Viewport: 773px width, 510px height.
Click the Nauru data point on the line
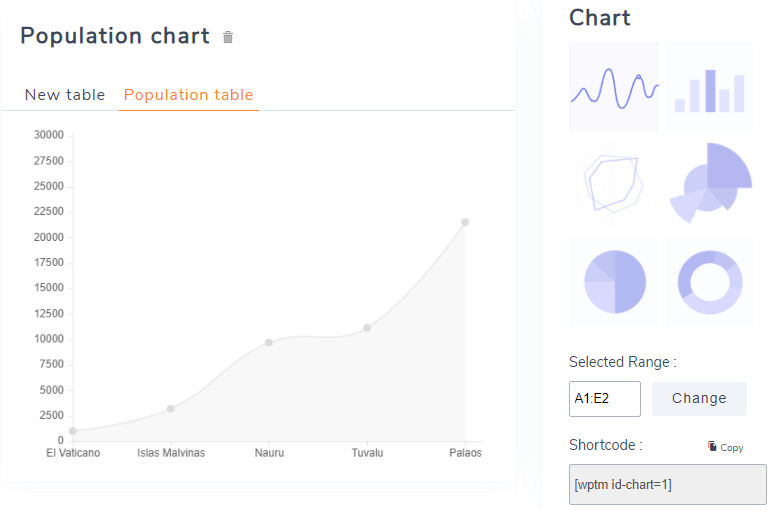pos(269,342)
